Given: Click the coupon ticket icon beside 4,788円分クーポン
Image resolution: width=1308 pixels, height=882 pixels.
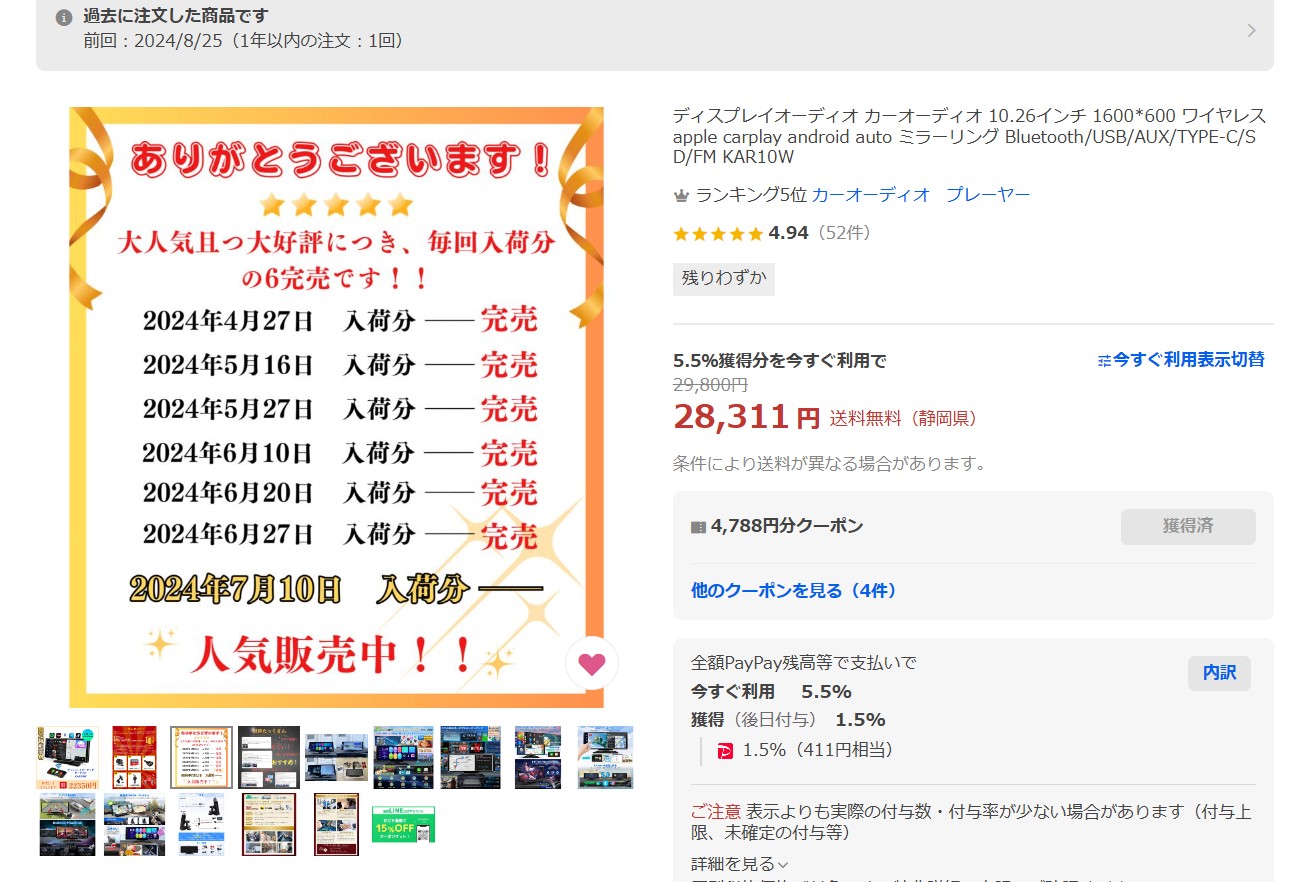Looking at the screenshot, I should pos(698,527).
